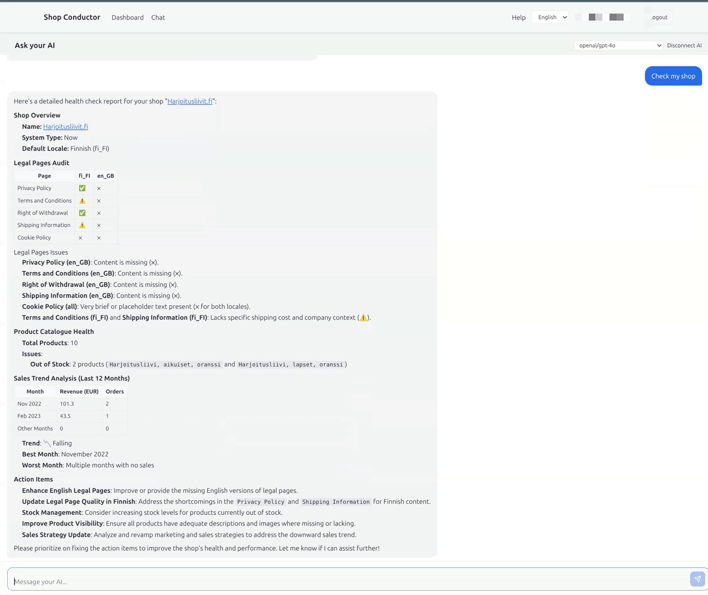The image size is (708, 595).
Task: Click the 'Revenue (EUR)' column header
Action: [79, 391]
